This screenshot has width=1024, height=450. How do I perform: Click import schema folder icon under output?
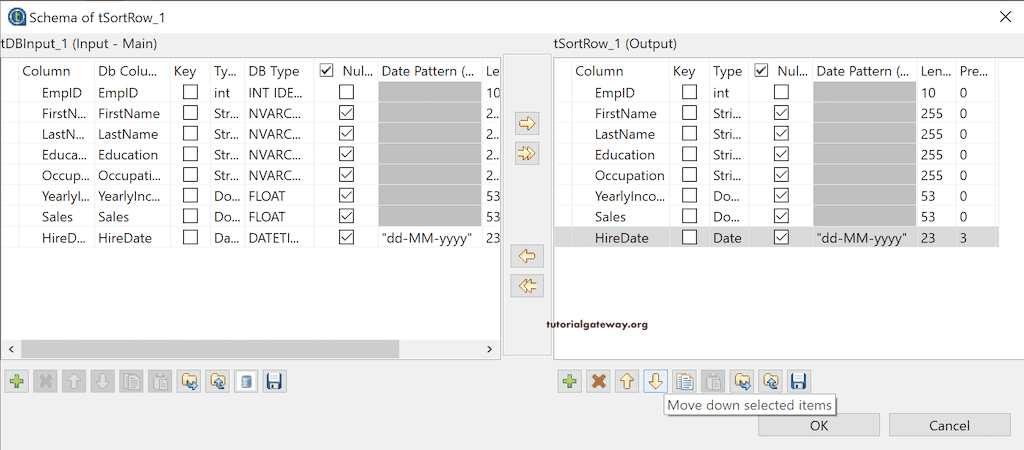(x=742, y=381)
